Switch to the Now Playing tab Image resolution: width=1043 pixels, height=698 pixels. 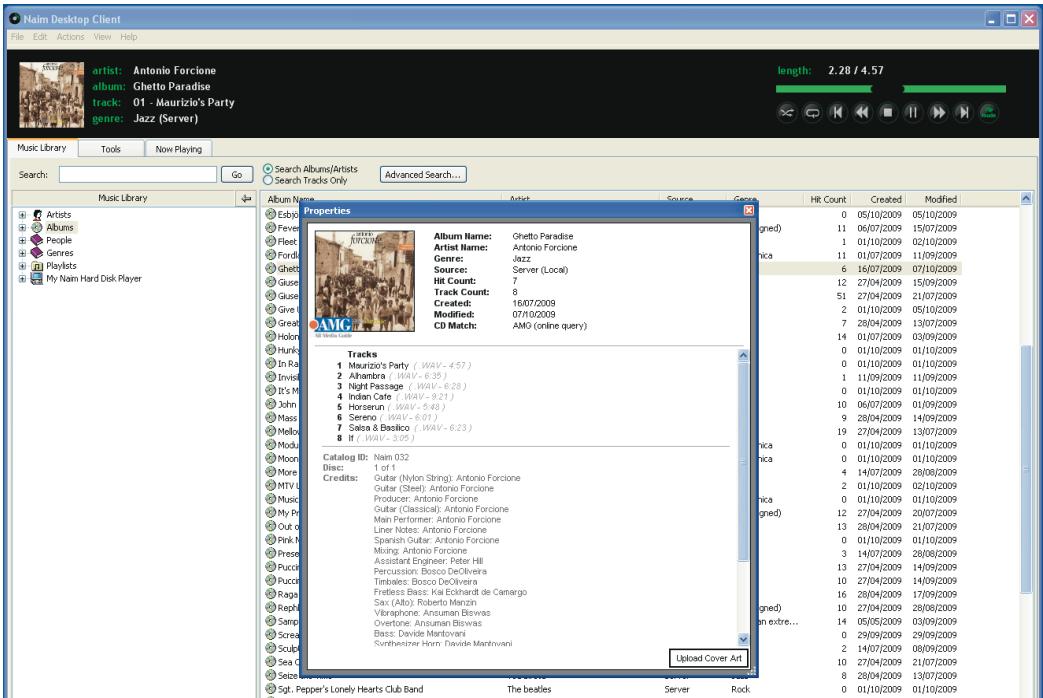click(x=178, y=149)
